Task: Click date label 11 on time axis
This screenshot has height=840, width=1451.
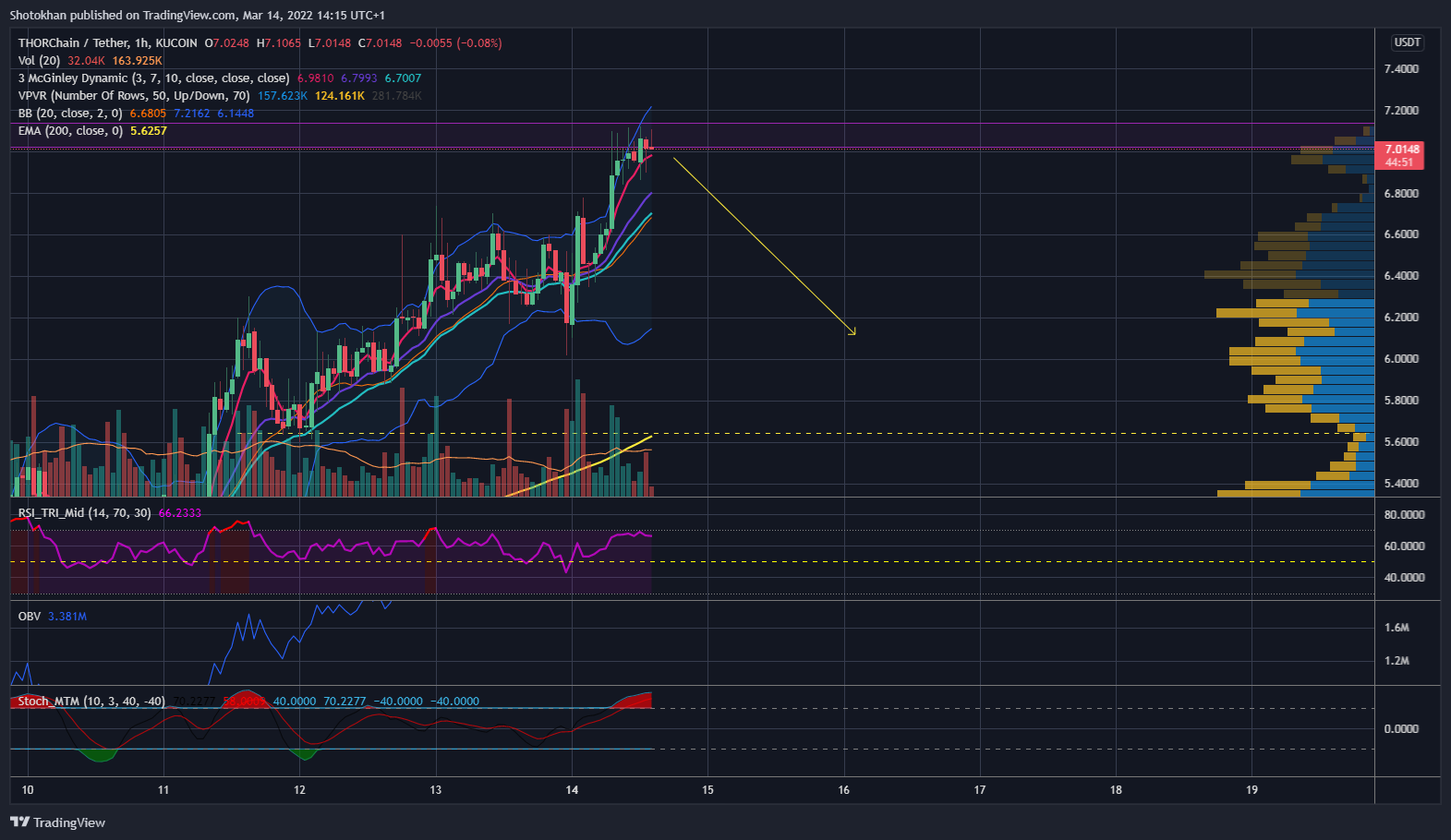Action: (x=163, y=790)
